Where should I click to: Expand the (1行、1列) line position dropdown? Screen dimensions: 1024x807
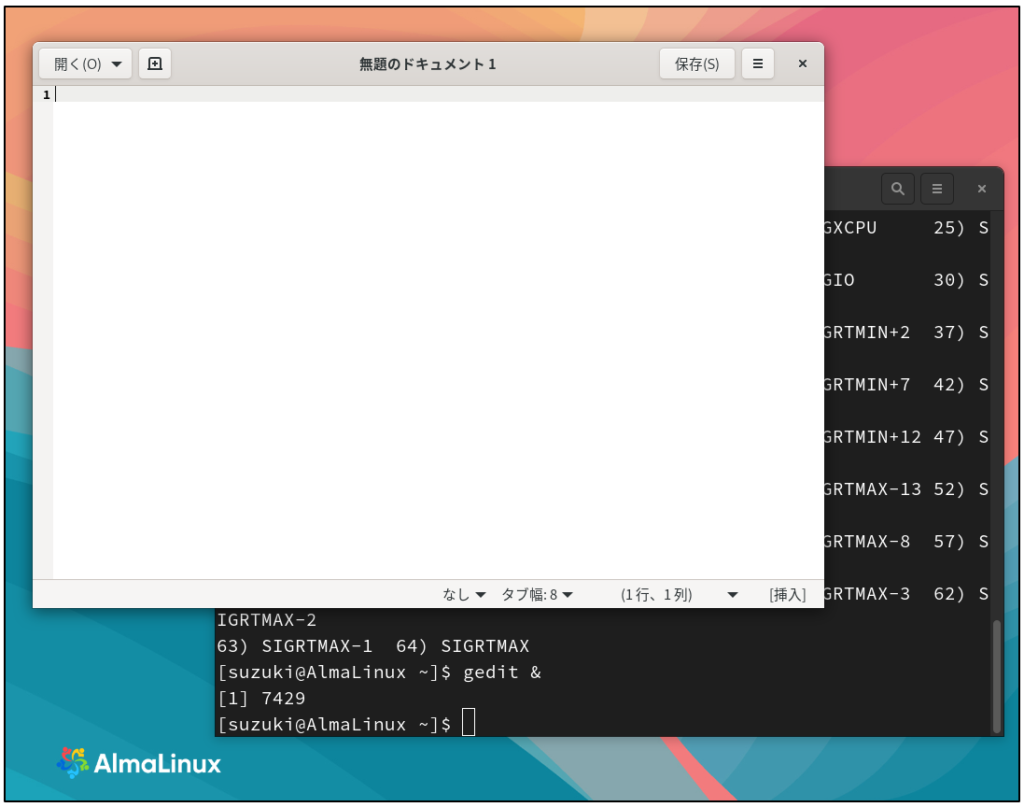pyautogui.click(x=679, y=594)
